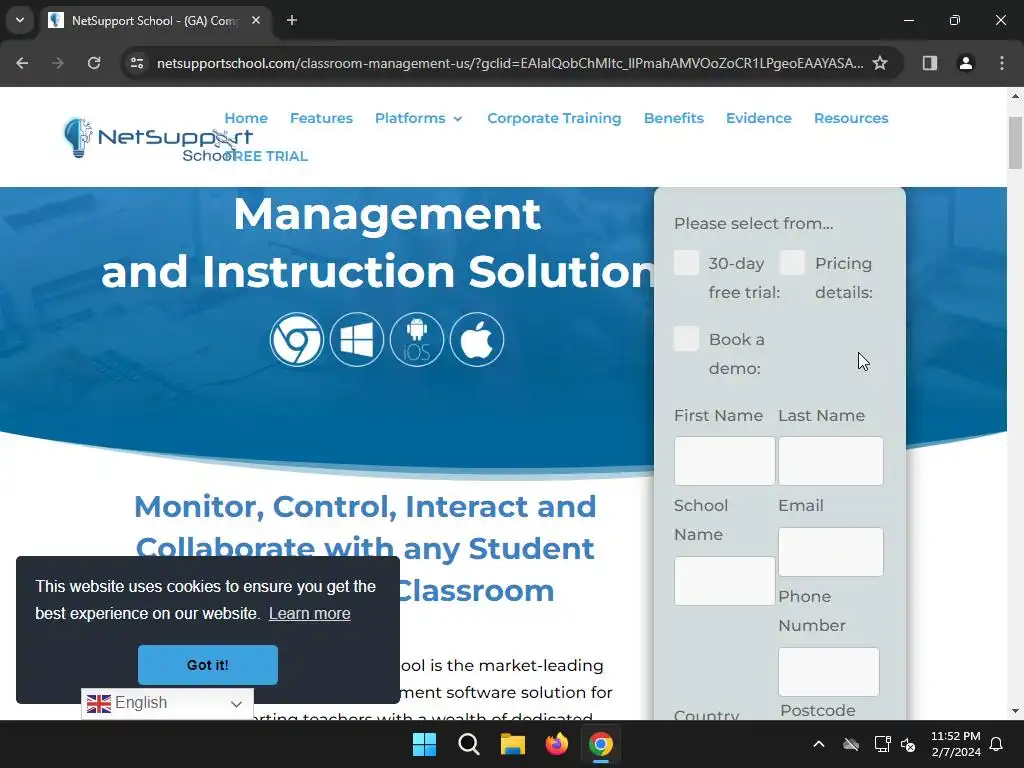Screen dimensions: 1024x768
Task: Check the Book a demo box
Action: [x=686, y=339]
